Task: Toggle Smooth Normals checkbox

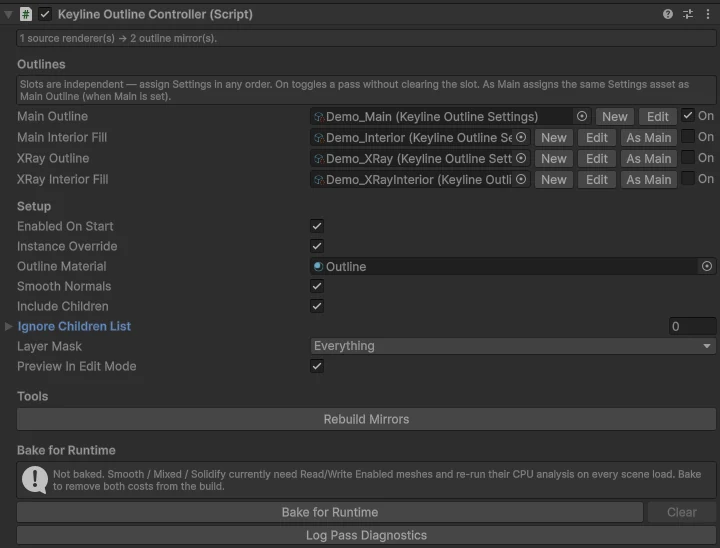Action: point(317,286)
